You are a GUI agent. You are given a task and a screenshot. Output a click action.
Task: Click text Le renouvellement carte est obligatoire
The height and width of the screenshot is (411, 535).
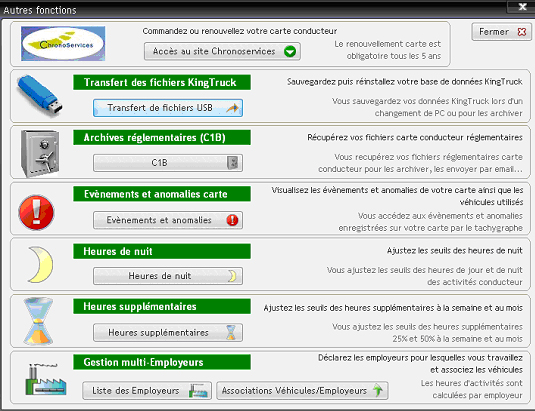[x=387, y=50]
